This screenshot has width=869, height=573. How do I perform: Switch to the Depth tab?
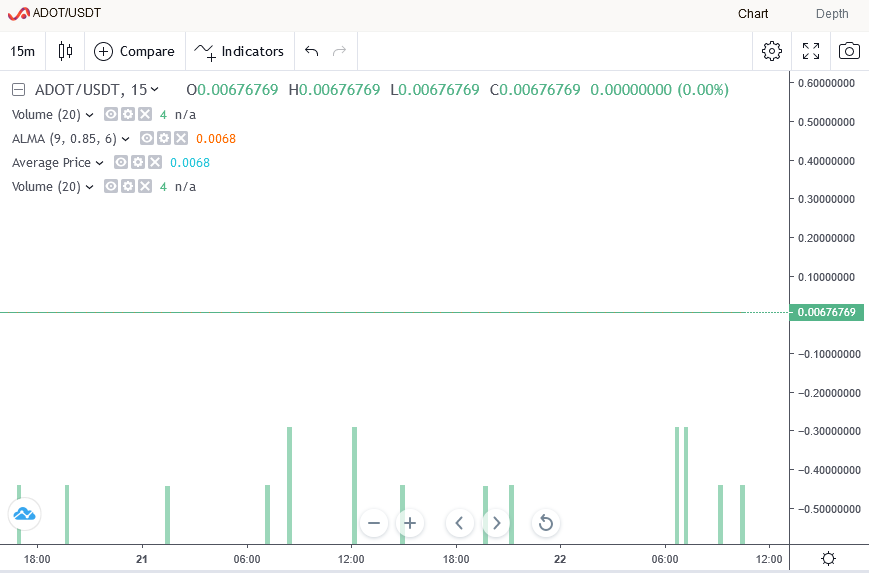pyautogui.click(x=832, y=14)
